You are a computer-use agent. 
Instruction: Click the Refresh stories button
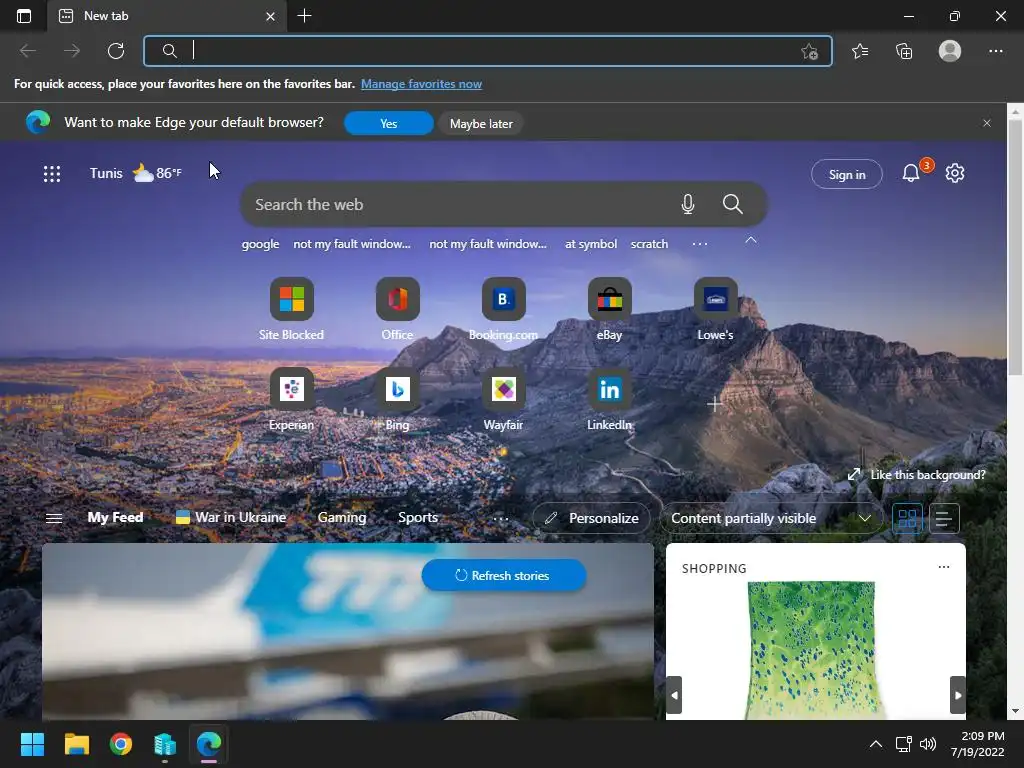tap(504, 575)
